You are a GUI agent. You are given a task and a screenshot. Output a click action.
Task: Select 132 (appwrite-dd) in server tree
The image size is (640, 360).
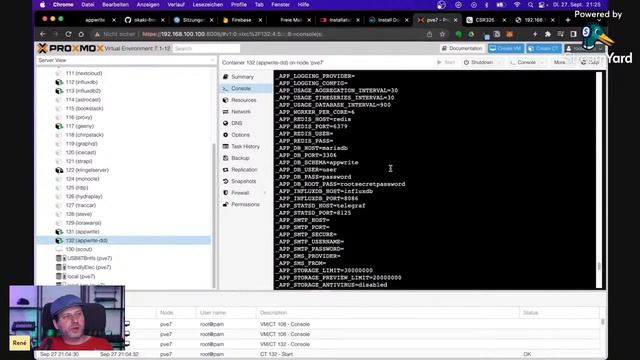124,240
